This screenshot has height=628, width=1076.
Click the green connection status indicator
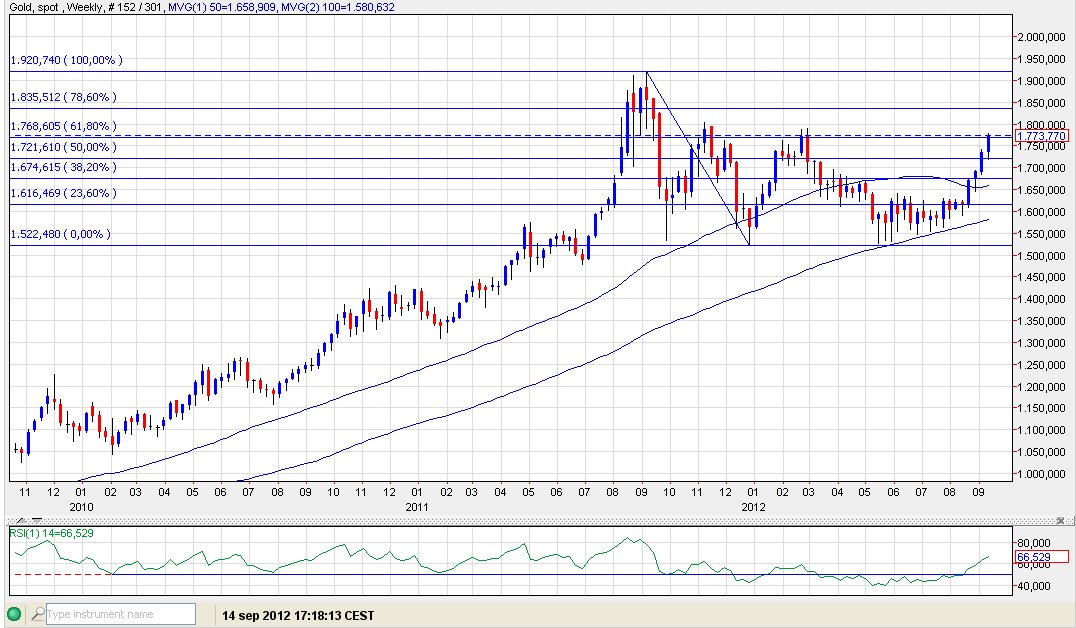[x=13, y=614]
